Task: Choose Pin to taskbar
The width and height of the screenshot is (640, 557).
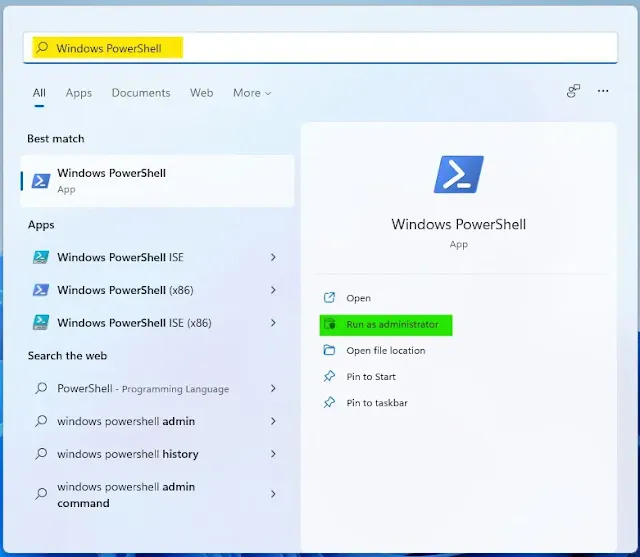Action: point(377,403)
